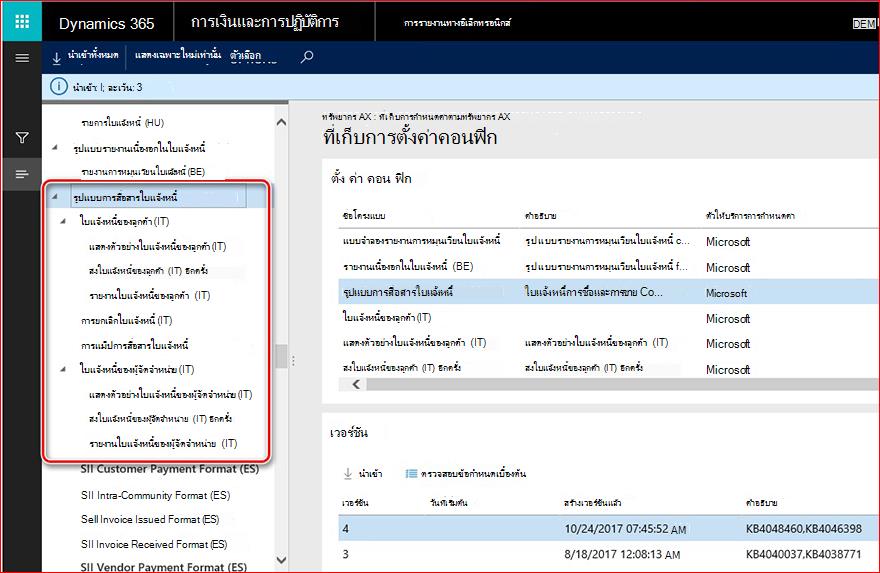Click KB4048460,KB4046398 description cell
This screenshot has width=880, height=573.
click(x=804, y=529)
